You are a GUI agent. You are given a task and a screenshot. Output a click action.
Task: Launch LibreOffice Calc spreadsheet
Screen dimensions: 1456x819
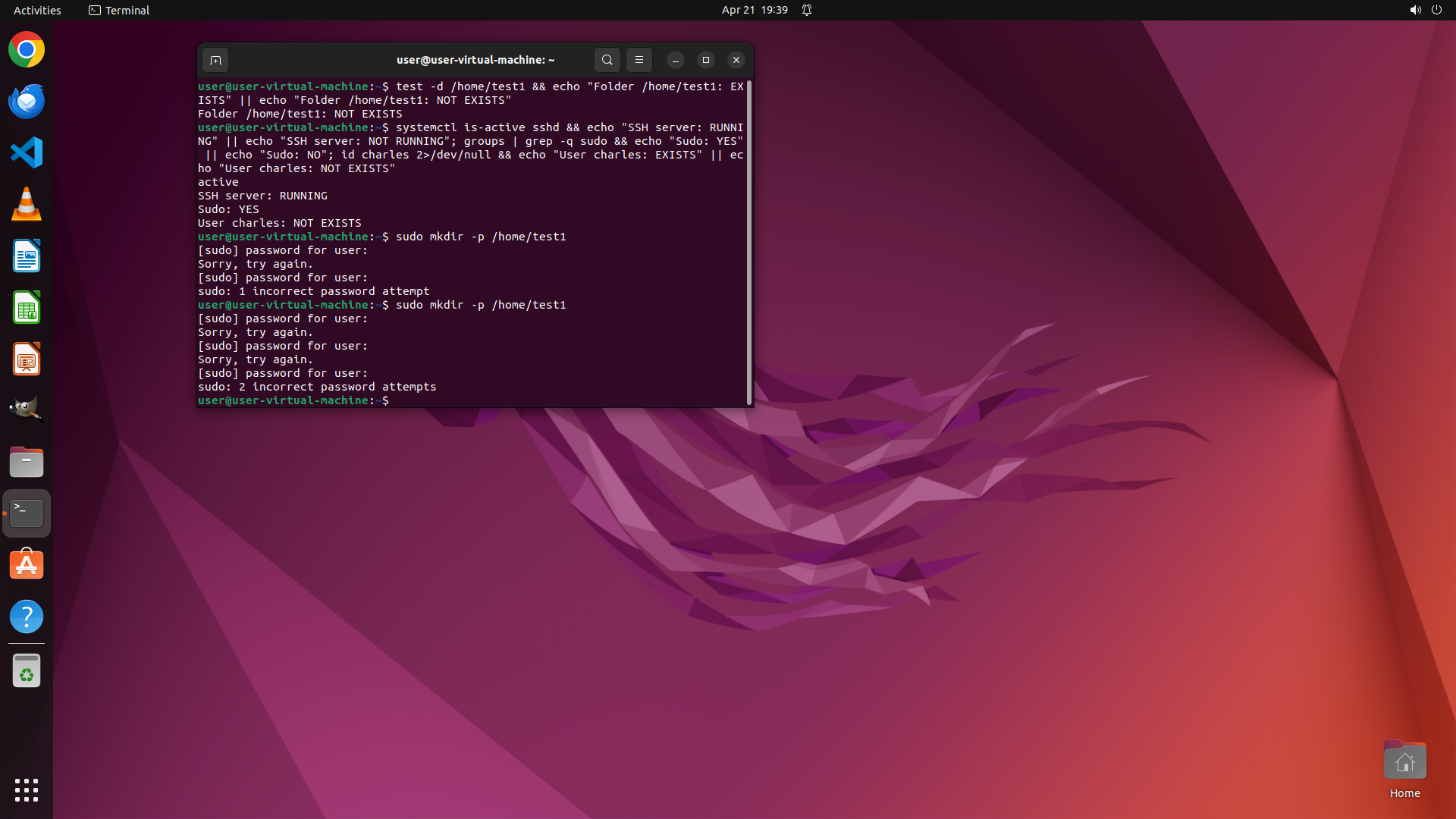[27, 308]
